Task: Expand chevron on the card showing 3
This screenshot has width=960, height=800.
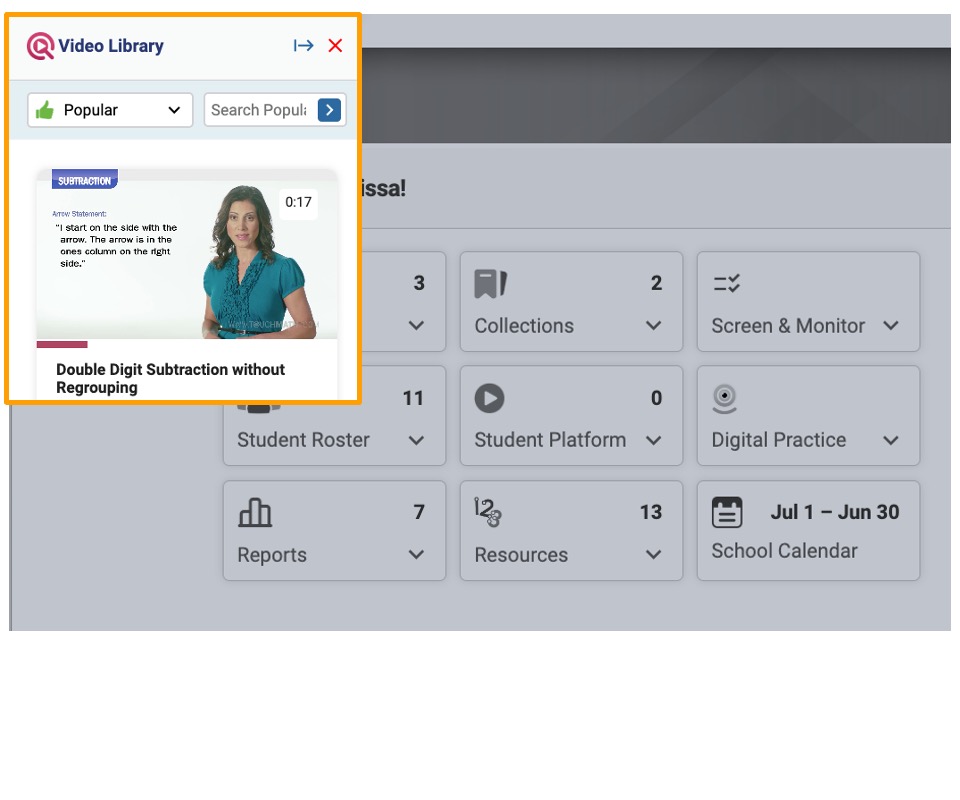Action: 416,326
